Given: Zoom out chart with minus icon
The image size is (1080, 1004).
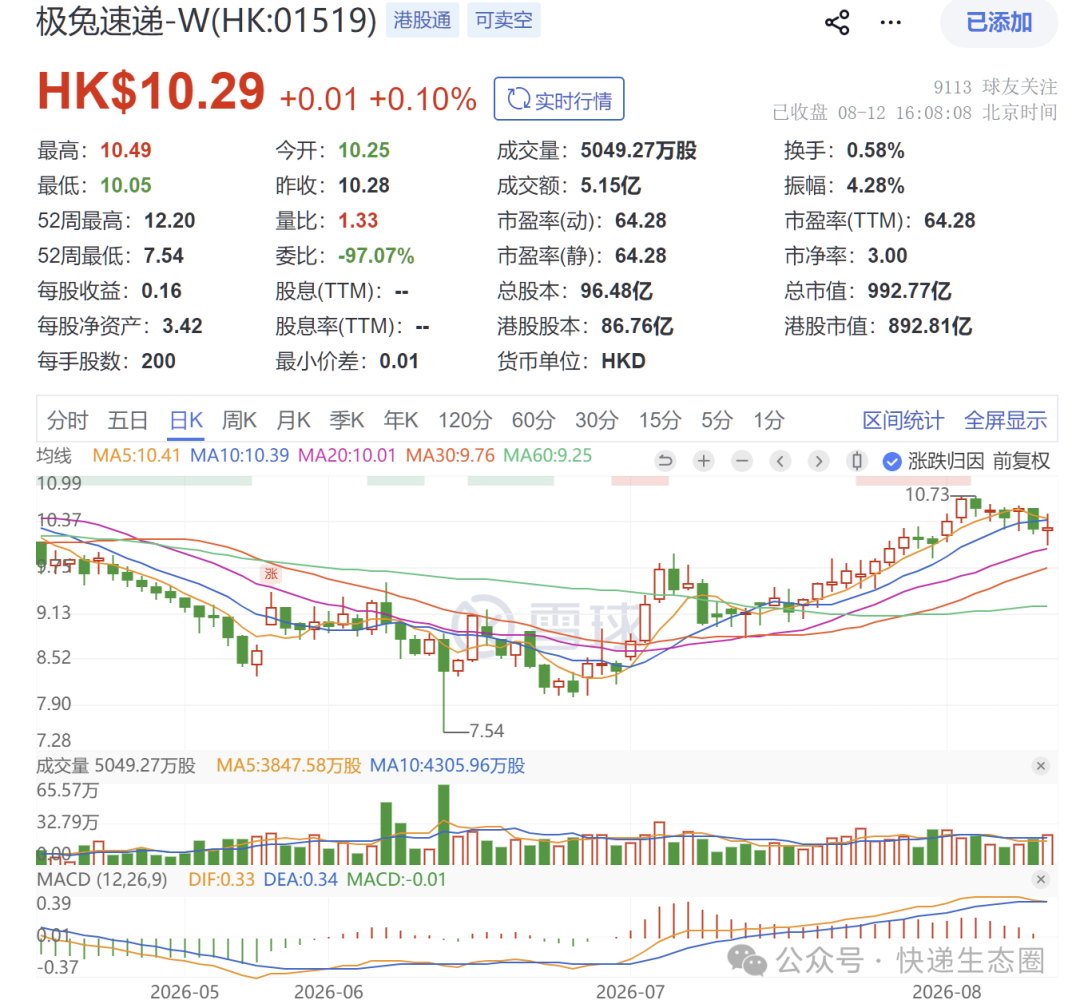Looking at the screenshot, I should (742, 461).
